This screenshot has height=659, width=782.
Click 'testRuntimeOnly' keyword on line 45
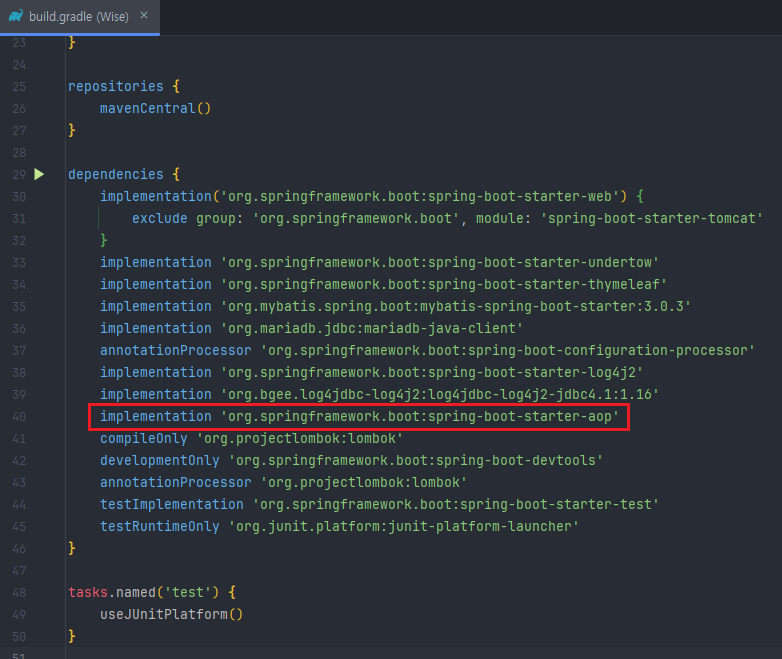click(x=160, y=526)
